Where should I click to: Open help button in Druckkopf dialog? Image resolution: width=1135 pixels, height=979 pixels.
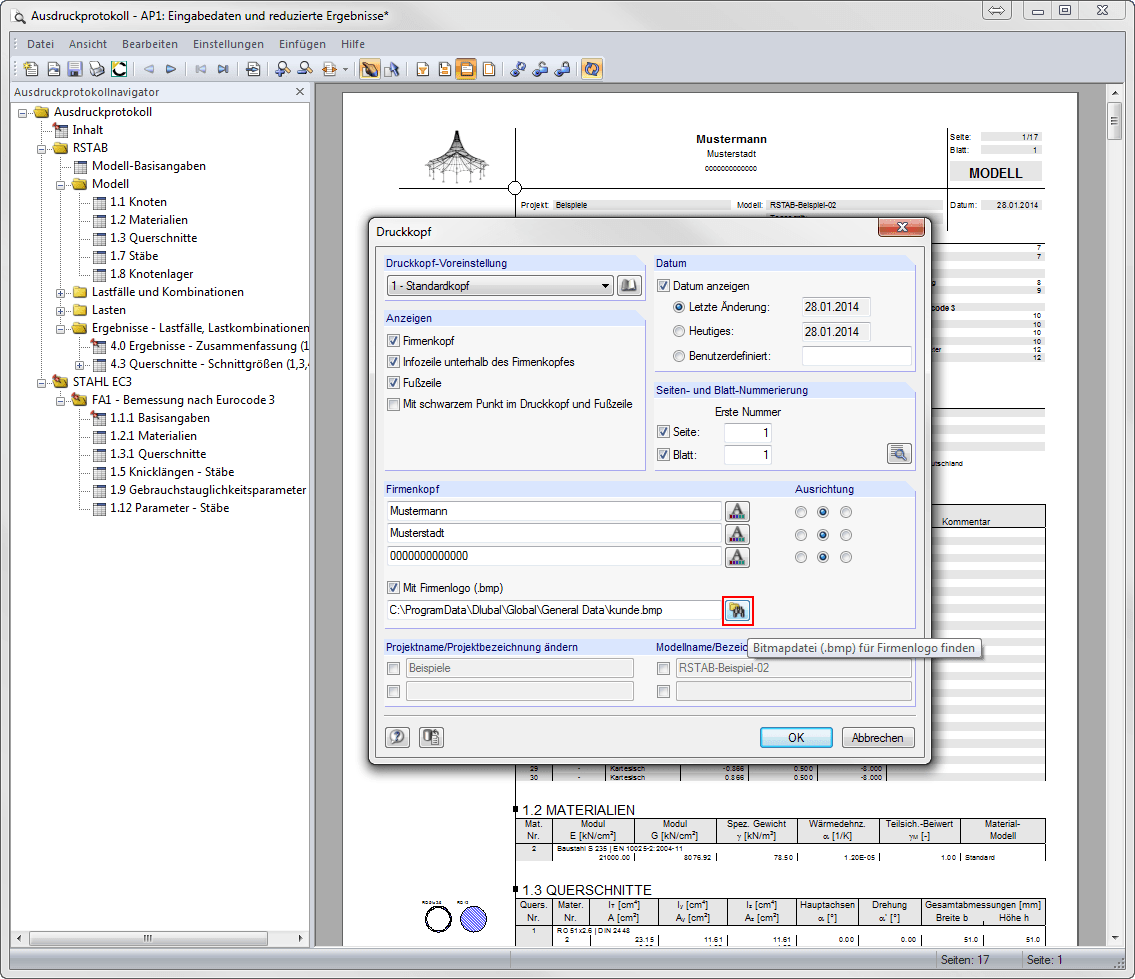pyautogui.click(x=397, y=737)
